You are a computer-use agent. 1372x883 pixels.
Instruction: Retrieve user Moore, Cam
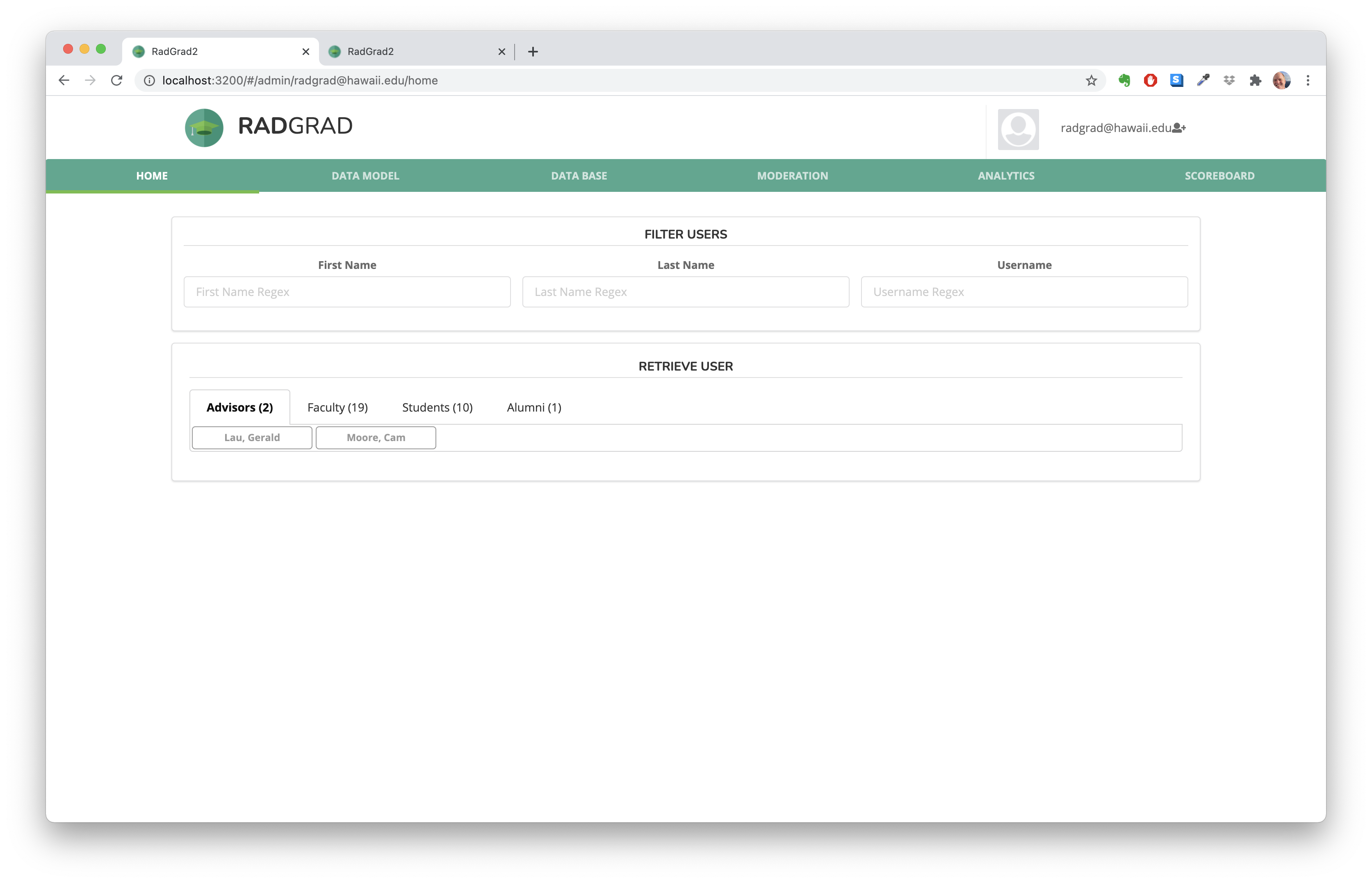(376, 437)
